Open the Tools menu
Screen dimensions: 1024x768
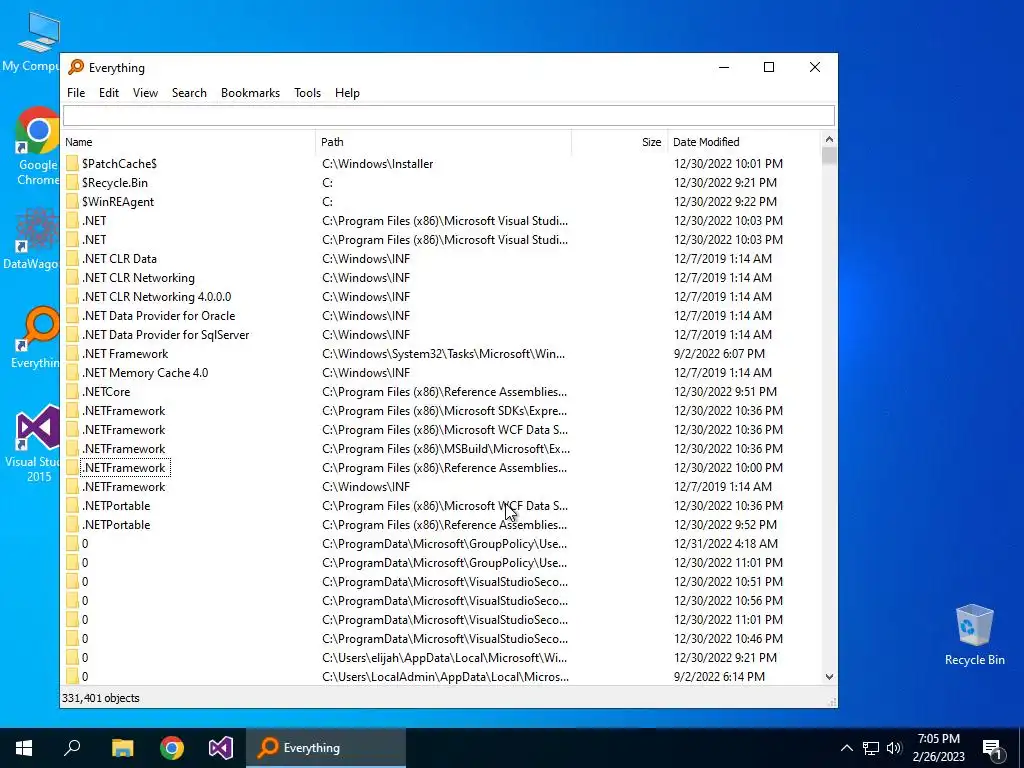(x=307, y=93)
